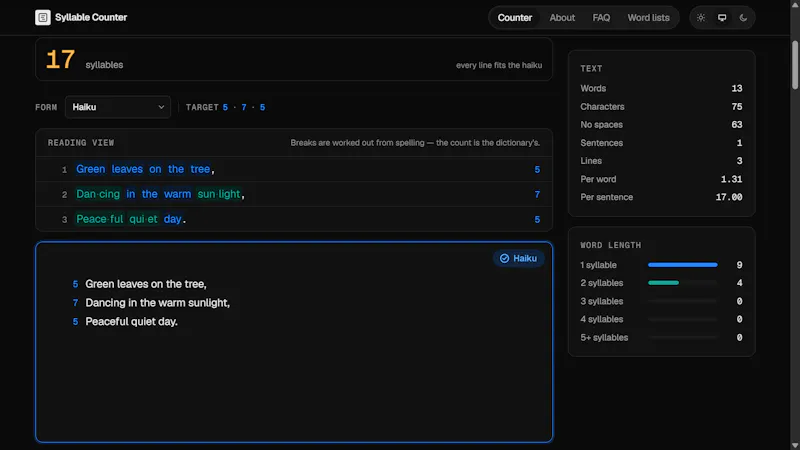The width and height of the screenshot is (800, 450).
Task: Click the "17" syllables total
Action: [60, 60]
